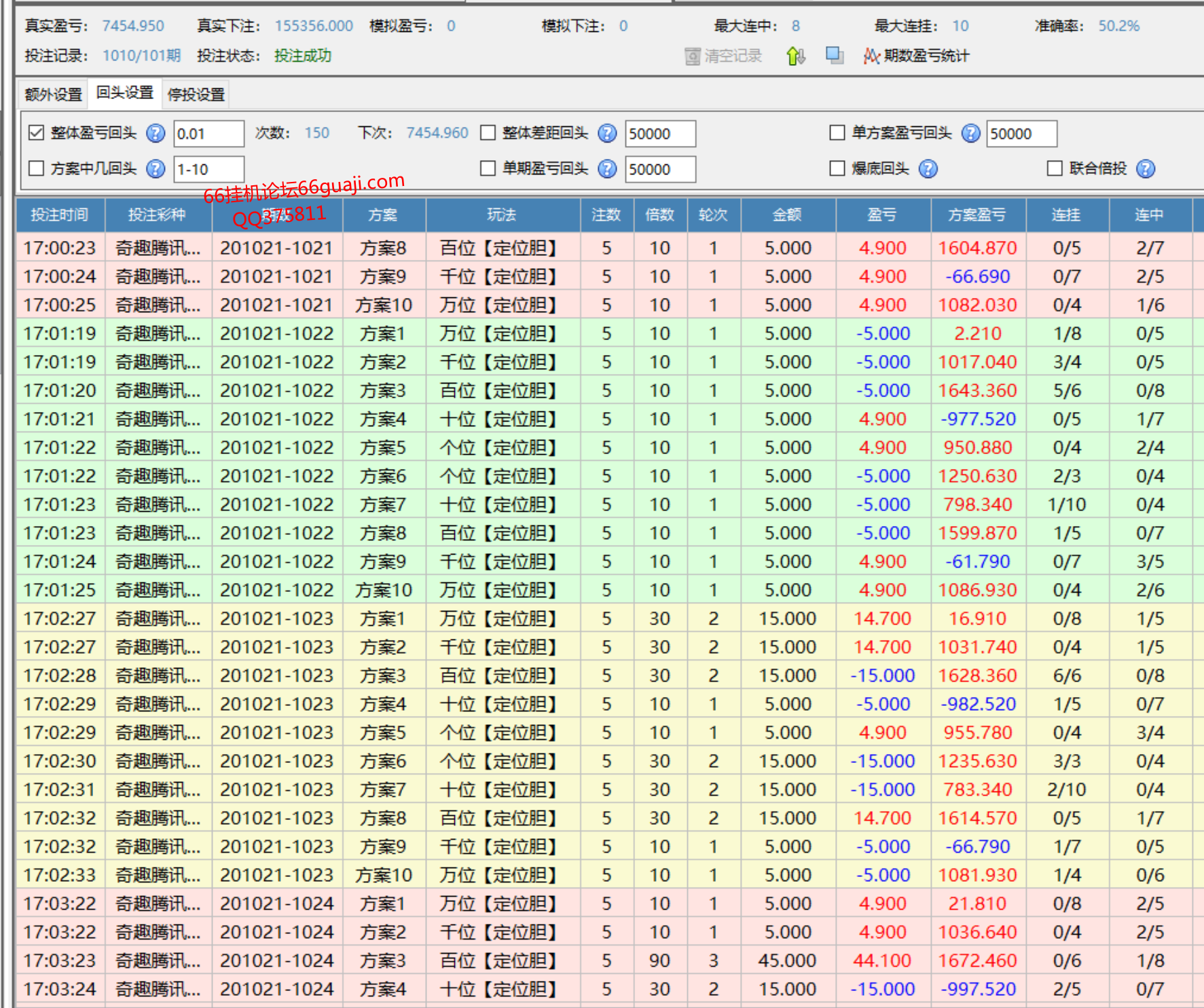Switch to the 额外设置 tab
This screenshot has width=1204, height=1008.
tap(53, 94)
